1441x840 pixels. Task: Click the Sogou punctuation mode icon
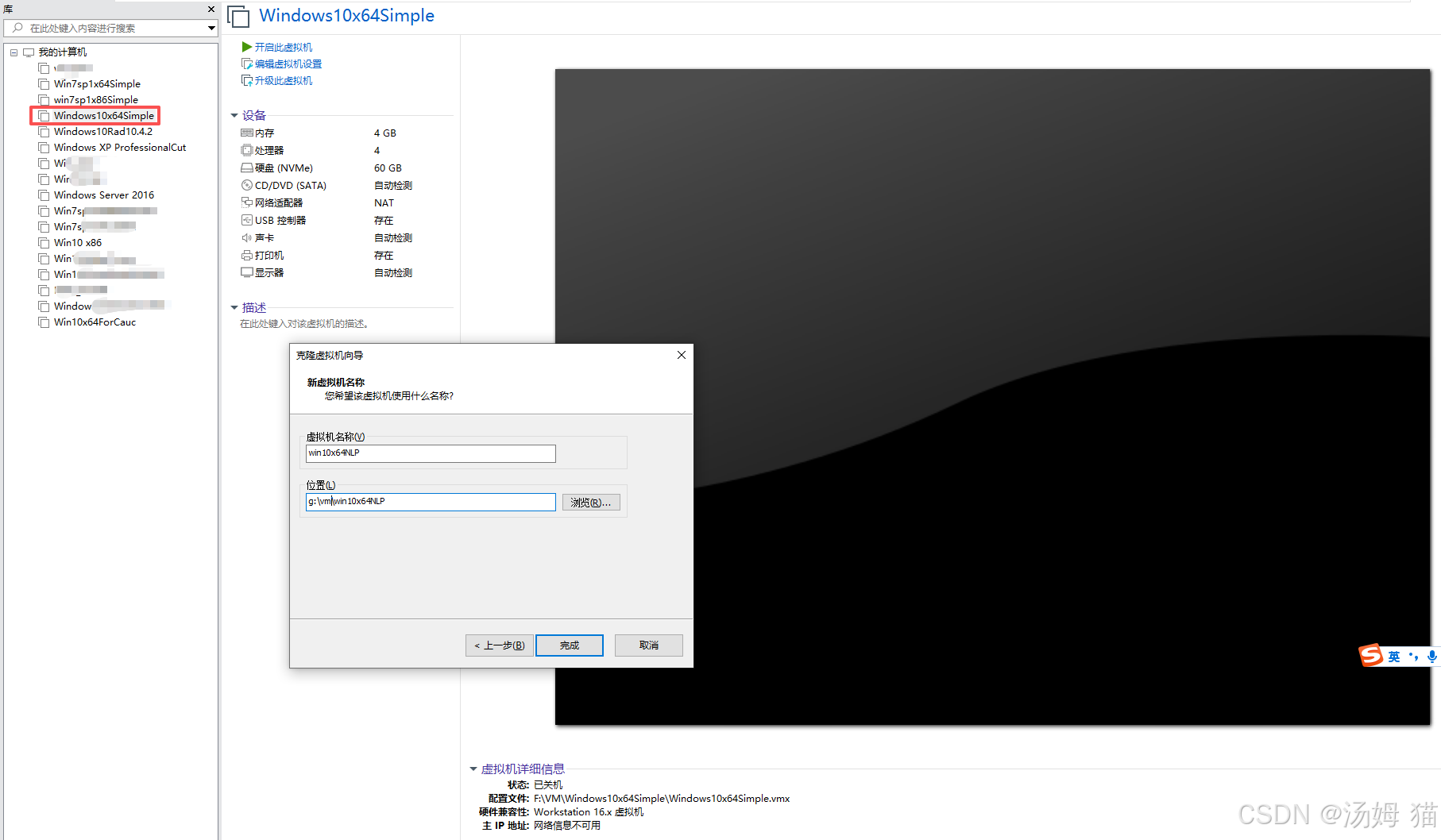[x=1413, y=657]
